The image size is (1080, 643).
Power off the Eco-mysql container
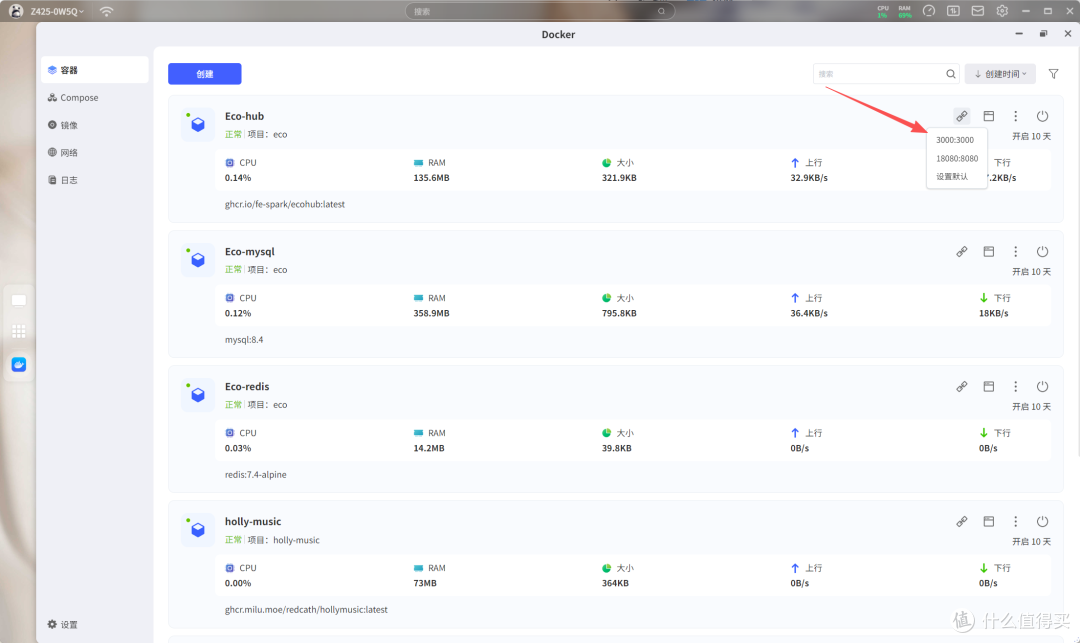coord(1042,251)
